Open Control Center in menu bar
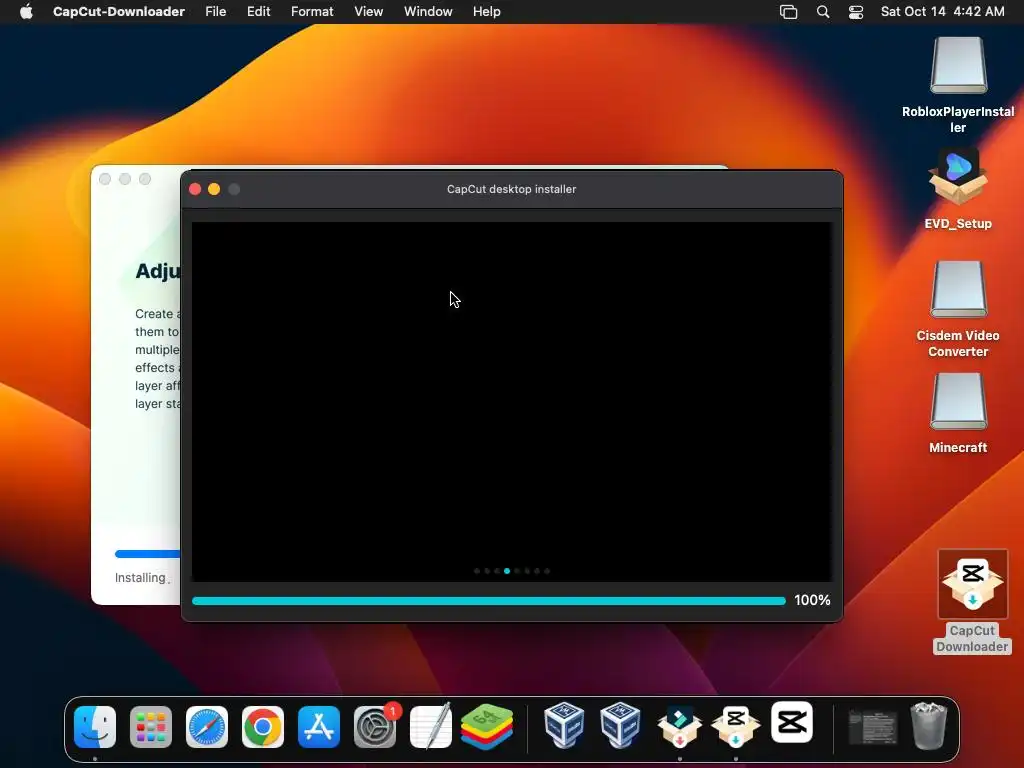Viewport: 1024px width, 768px height. 856,12
